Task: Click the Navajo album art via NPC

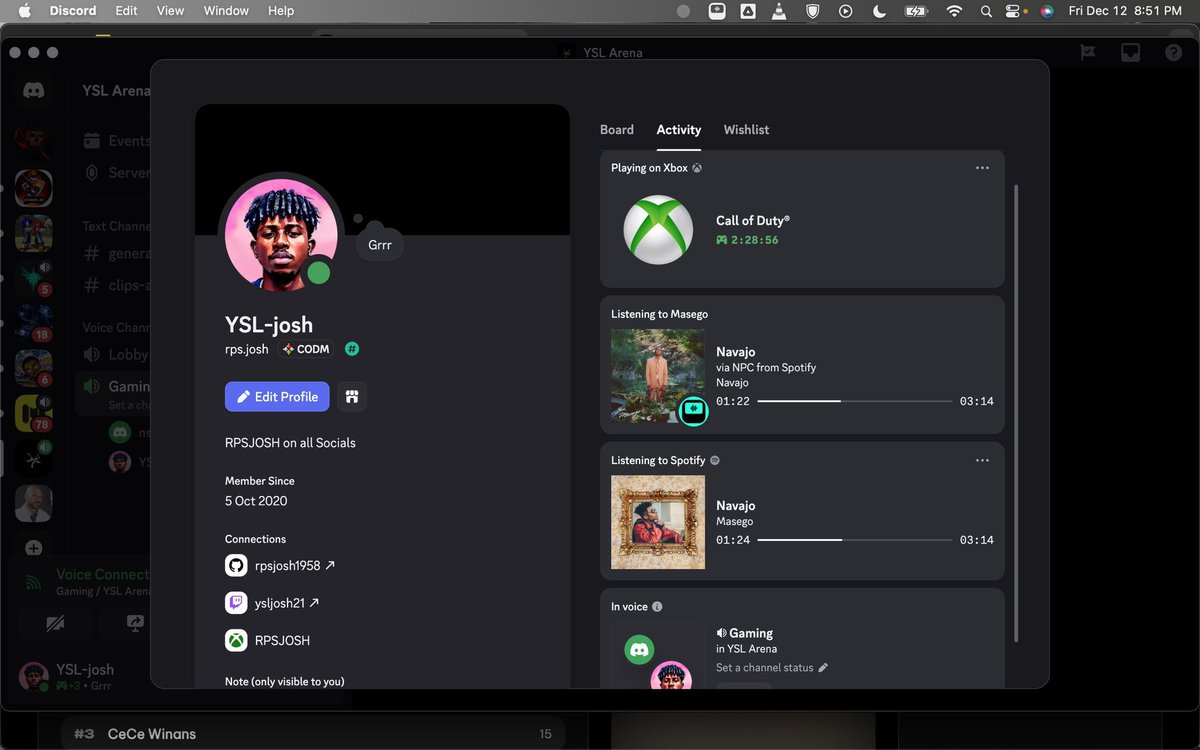Action: (x=658, y=376)
